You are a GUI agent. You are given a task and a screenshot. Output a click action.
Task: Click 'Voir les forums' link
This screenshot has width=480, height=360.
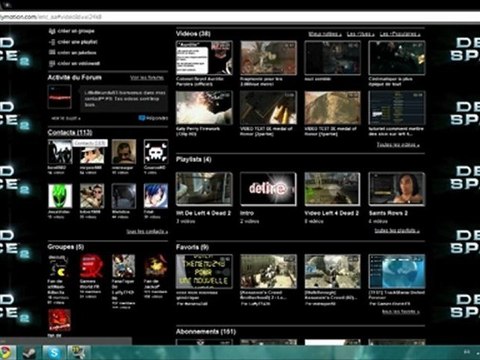147,78
